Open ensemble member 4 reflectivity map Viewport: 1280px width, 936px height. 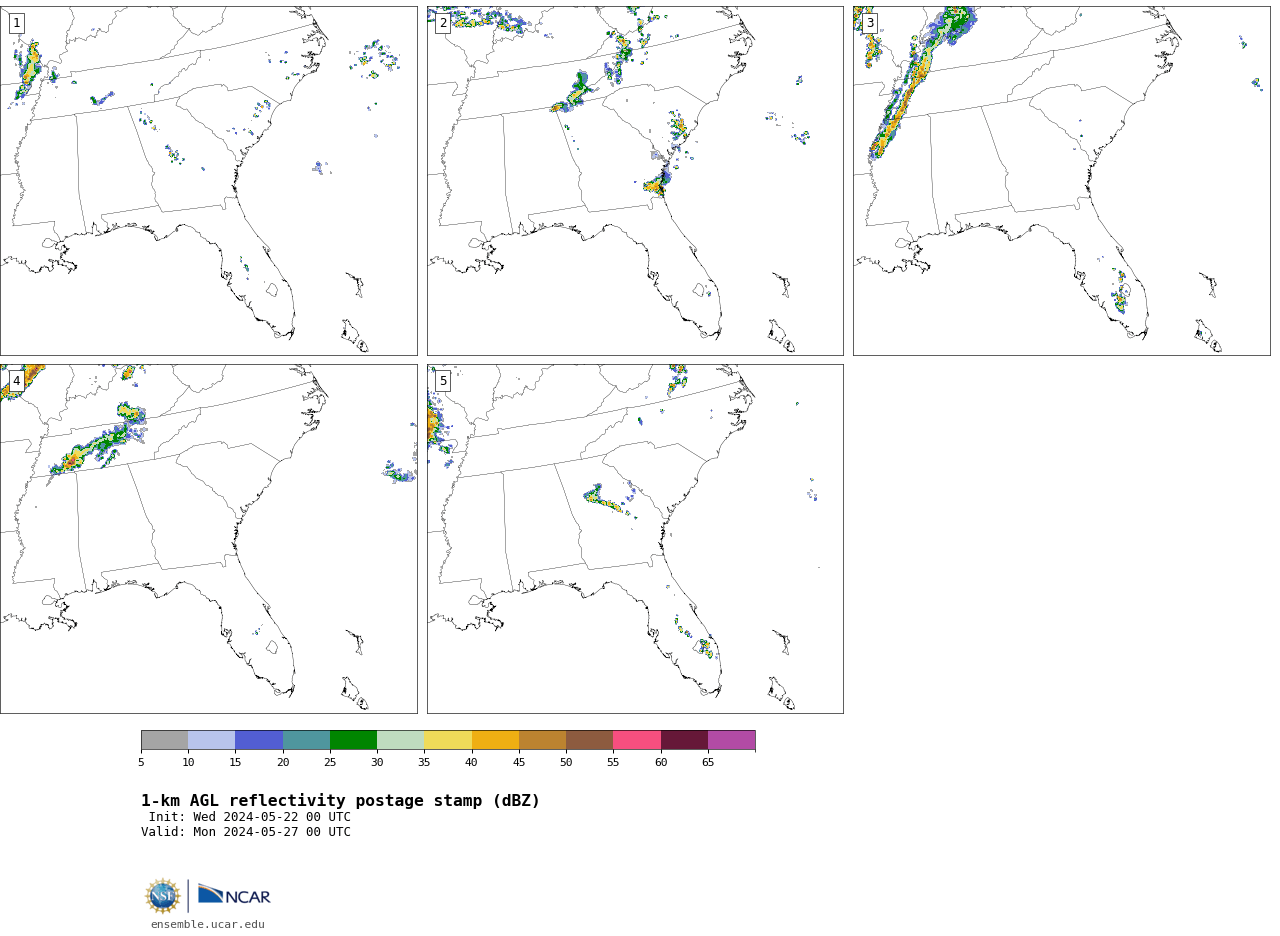tap(209, 539)
